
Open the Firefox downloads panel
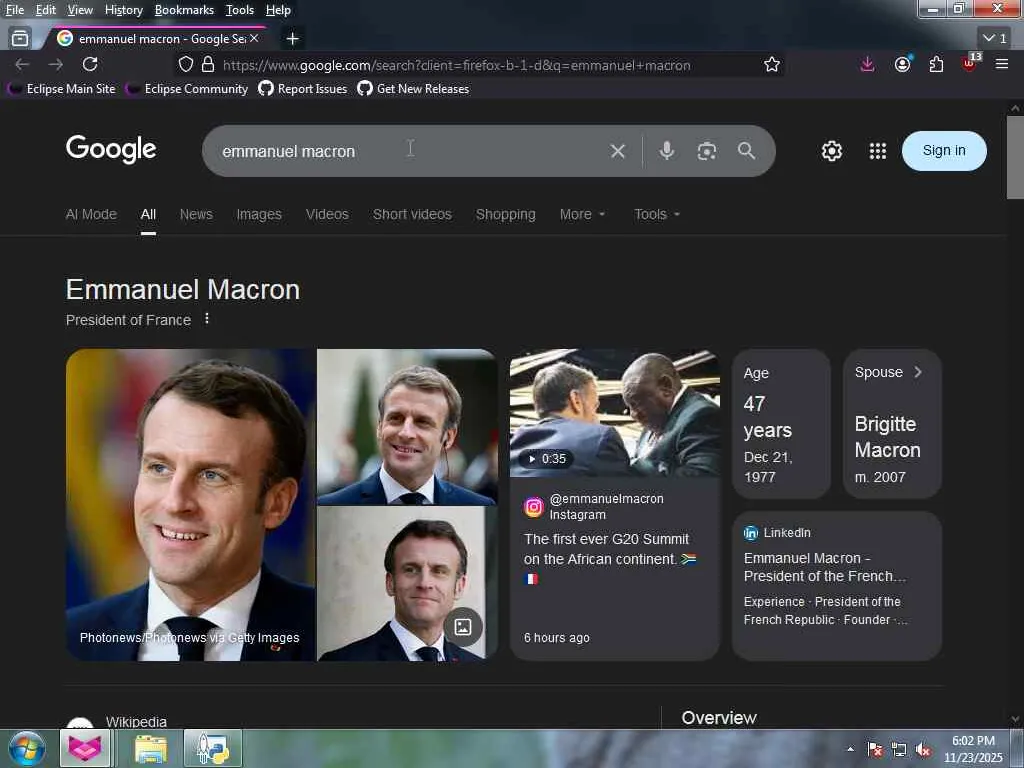click(867, 64)
